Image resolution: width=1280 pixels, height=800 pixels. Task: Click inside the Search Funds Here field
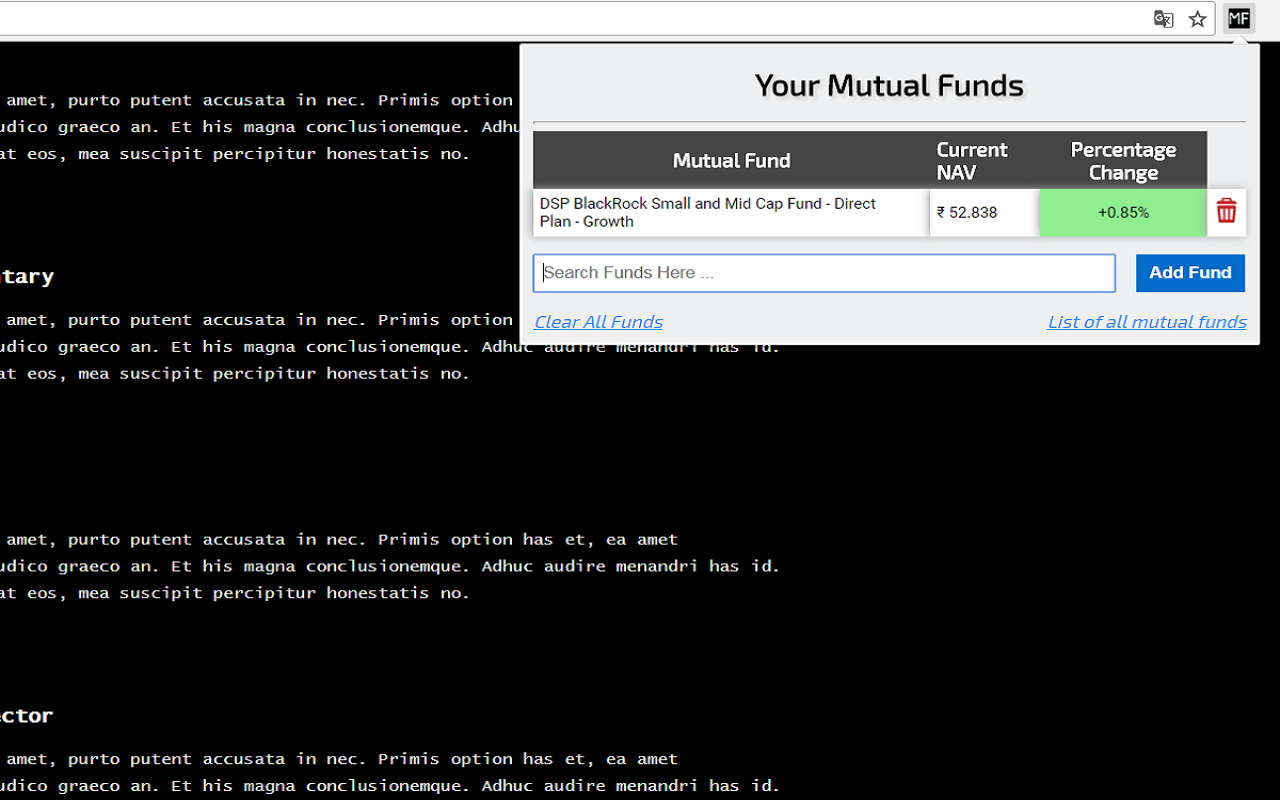click(823, 272)
